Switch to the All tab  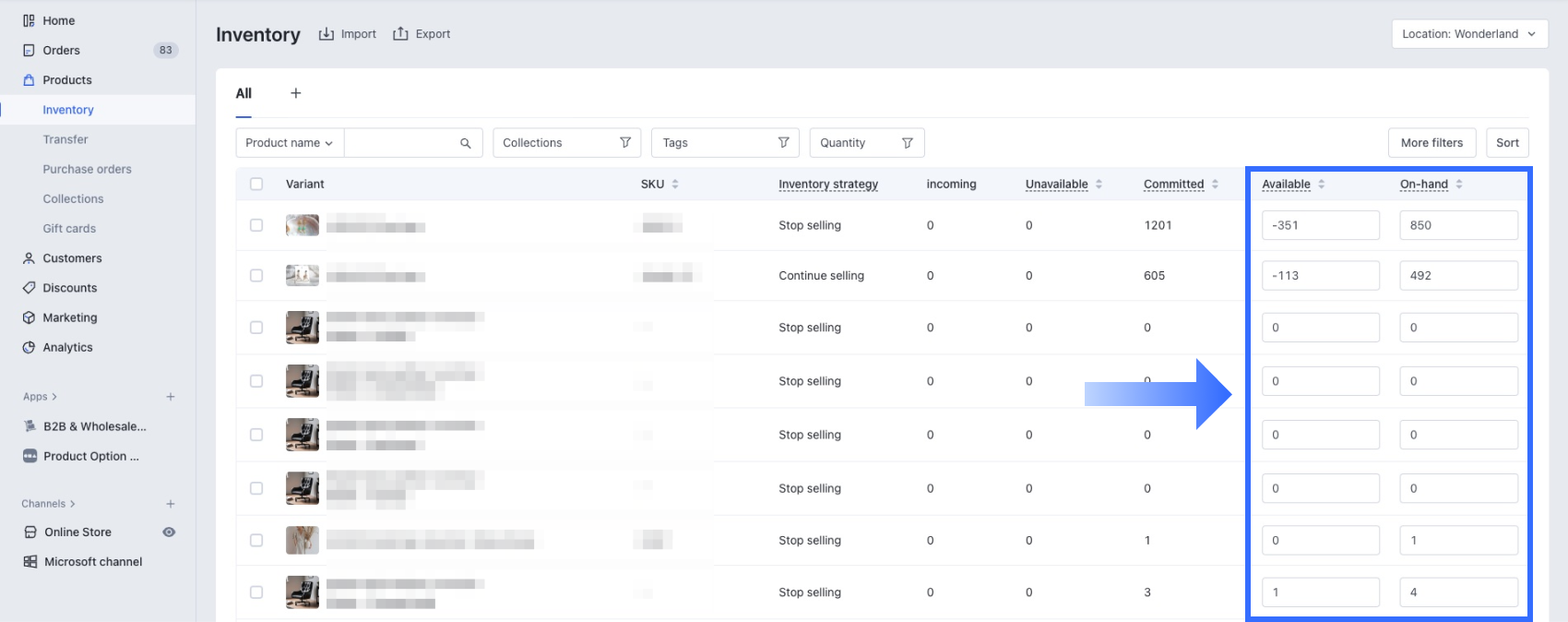[x=244, y=93]
